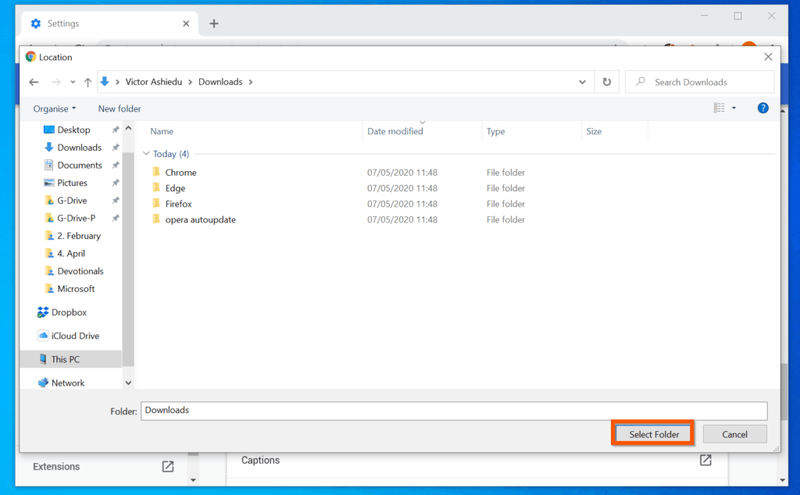This screenshot has width=800, height=495.
Task: Open the Devotionals folder in sidebar
Action: pos(80,271)
